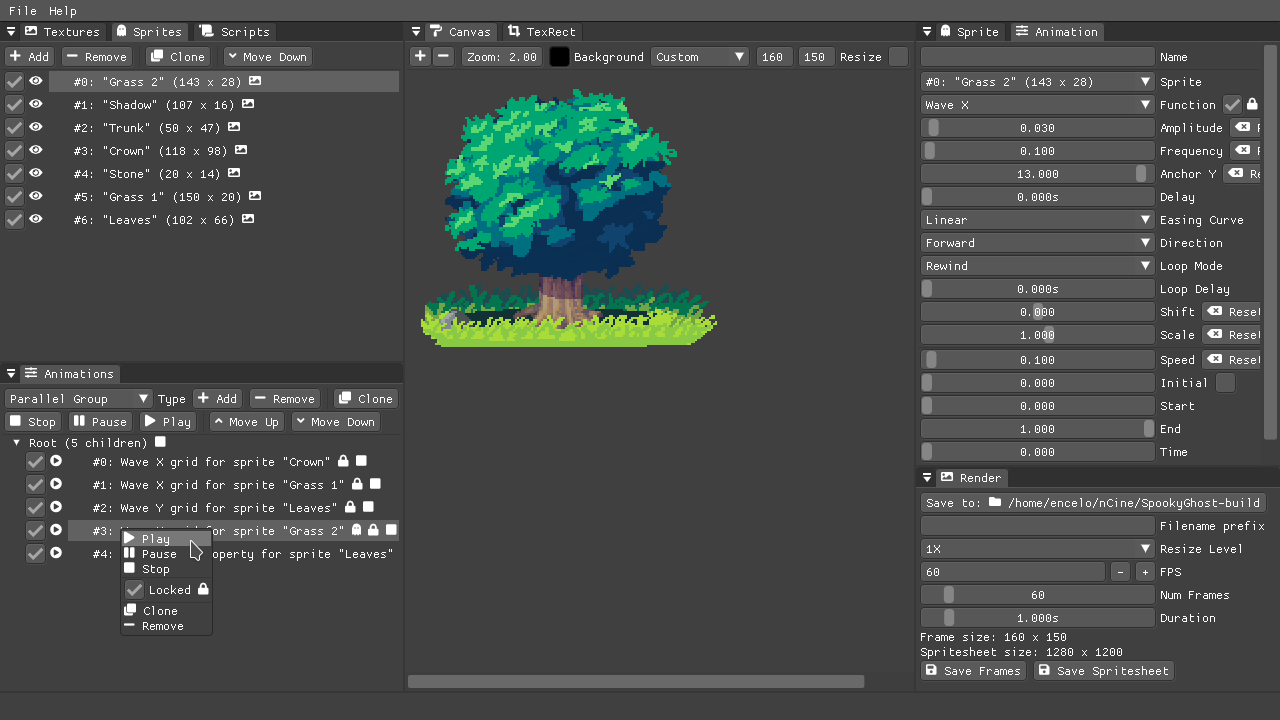This screenshot has width=1280, height=720.
Task: Hide the "Shadow" sprite with its eye toggle
Action: pyautogui.click(x=36, y=104)
